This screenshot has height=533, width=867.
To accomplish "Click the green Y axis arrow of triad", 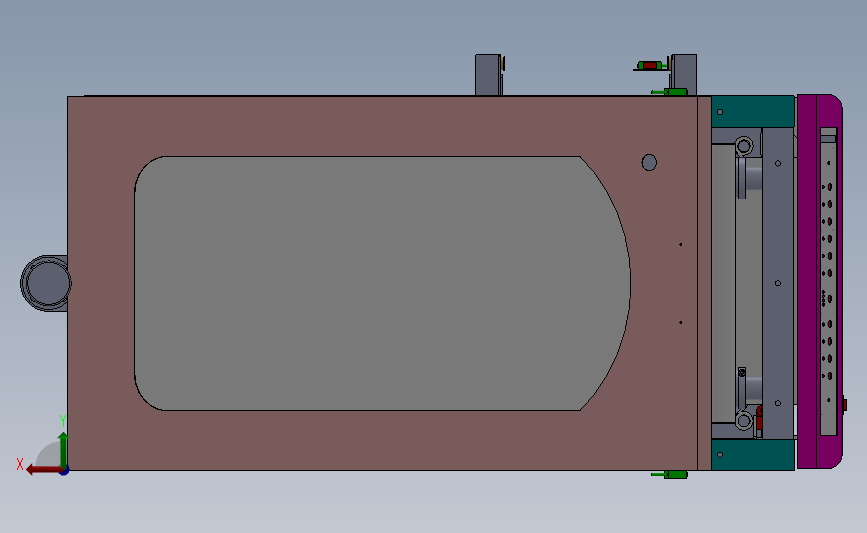I will tap(63, 451).
